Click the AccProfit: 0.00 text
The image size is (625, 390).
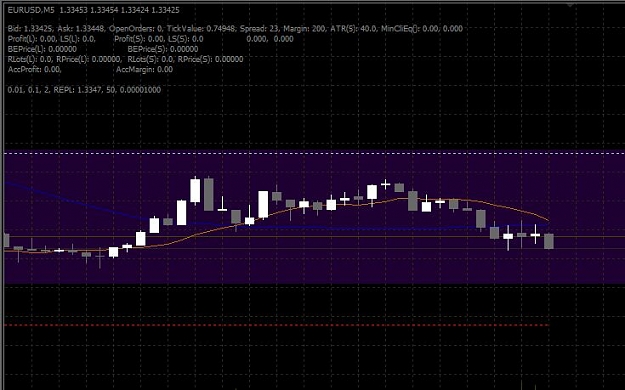(34, 69)
